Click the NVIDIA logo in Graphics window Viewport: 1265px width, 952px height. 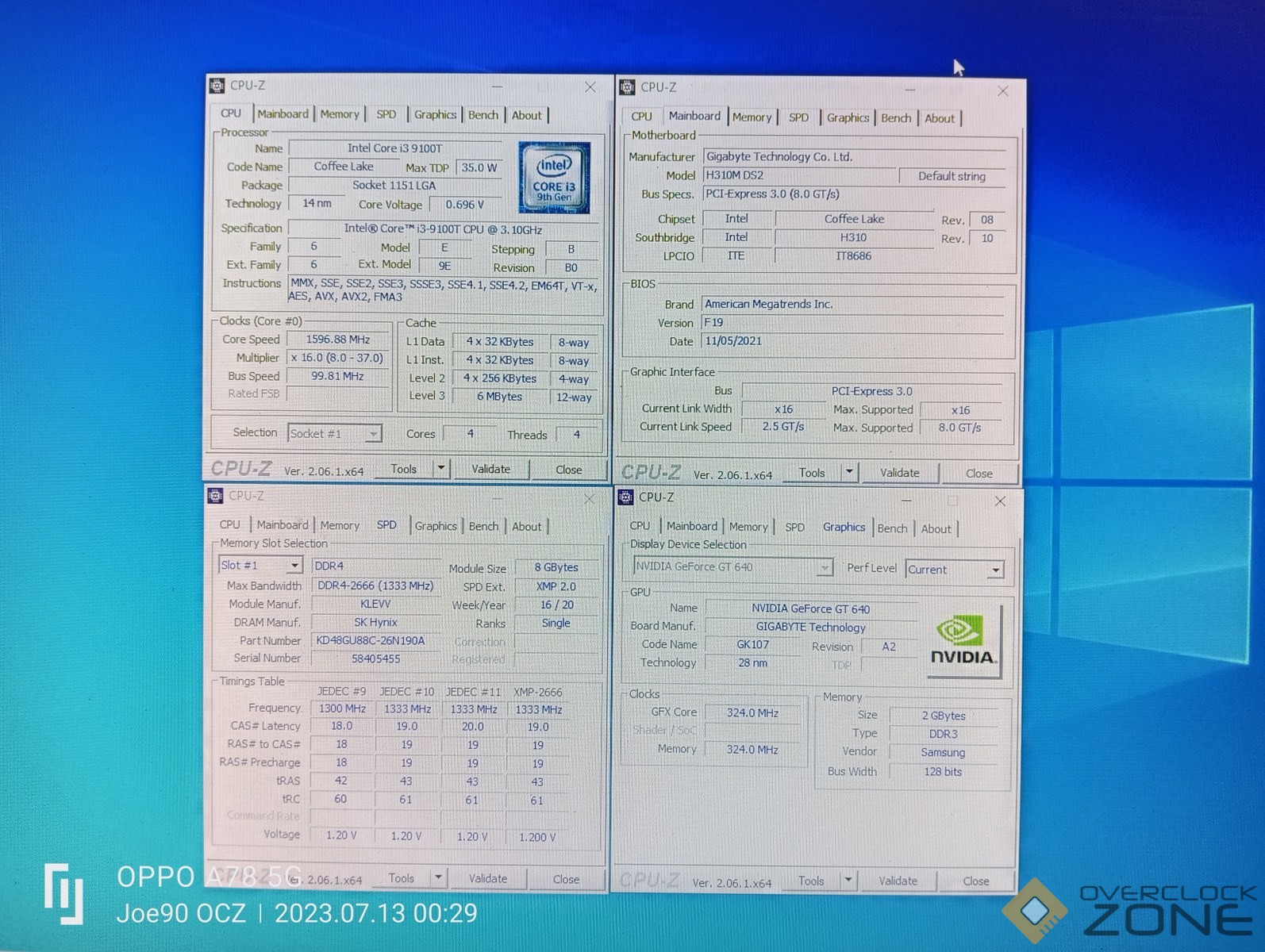963,643
